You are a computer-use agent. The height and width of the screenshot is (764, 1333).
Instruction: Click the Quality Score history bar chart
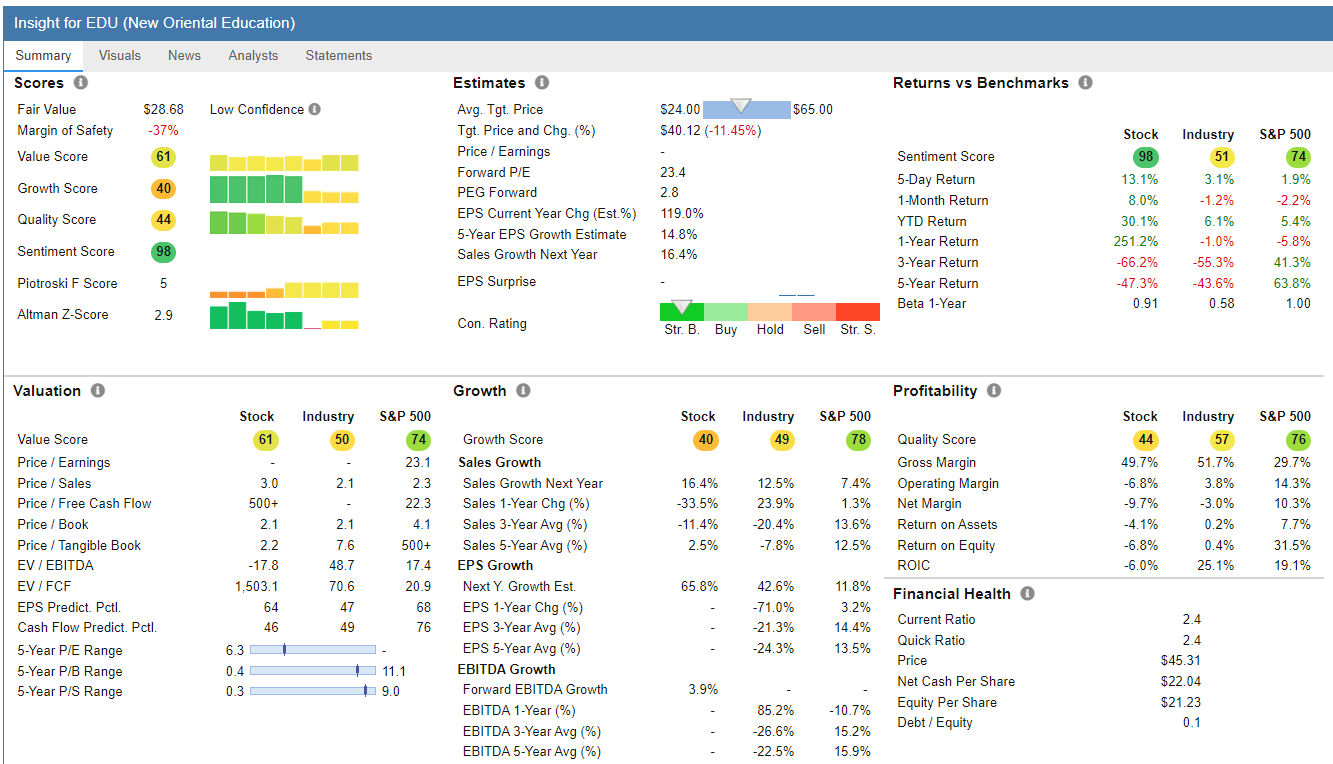(x=284, y=223)
